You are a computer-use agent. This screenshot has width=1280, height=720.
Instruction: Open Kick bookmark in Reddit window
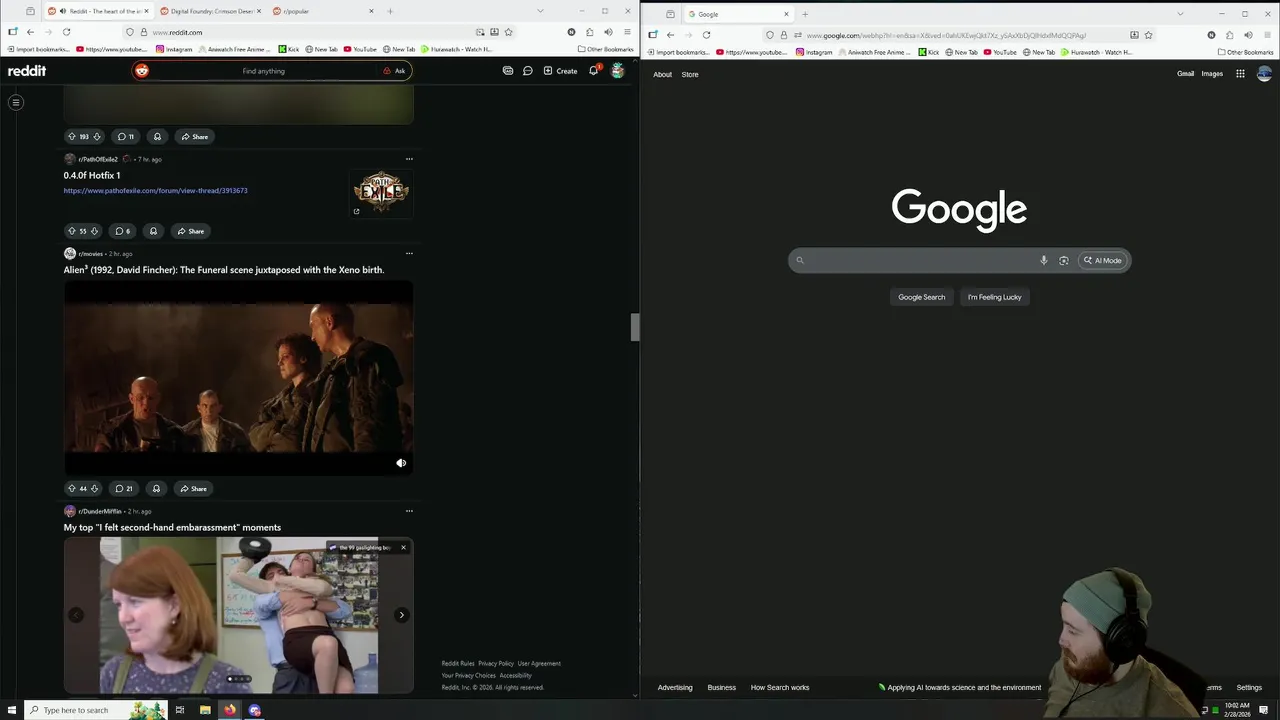(289, 49)
